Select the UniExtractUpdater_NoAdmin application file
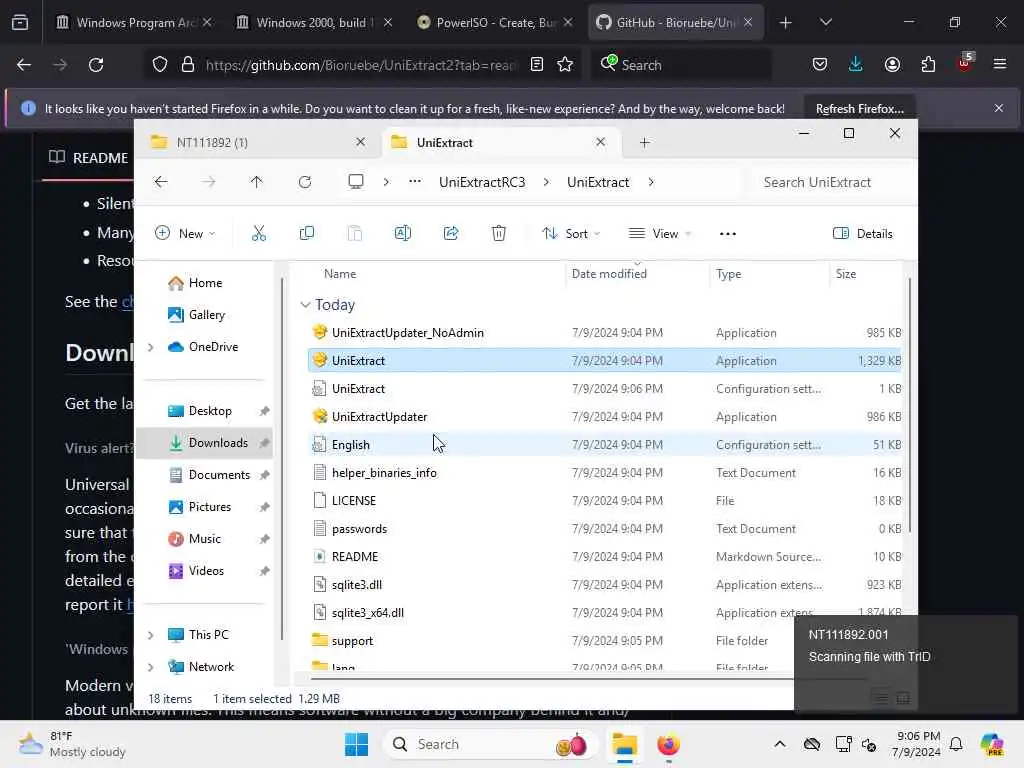The height and width of the screenshot is (768, 1024). click(x=408, y=333)
